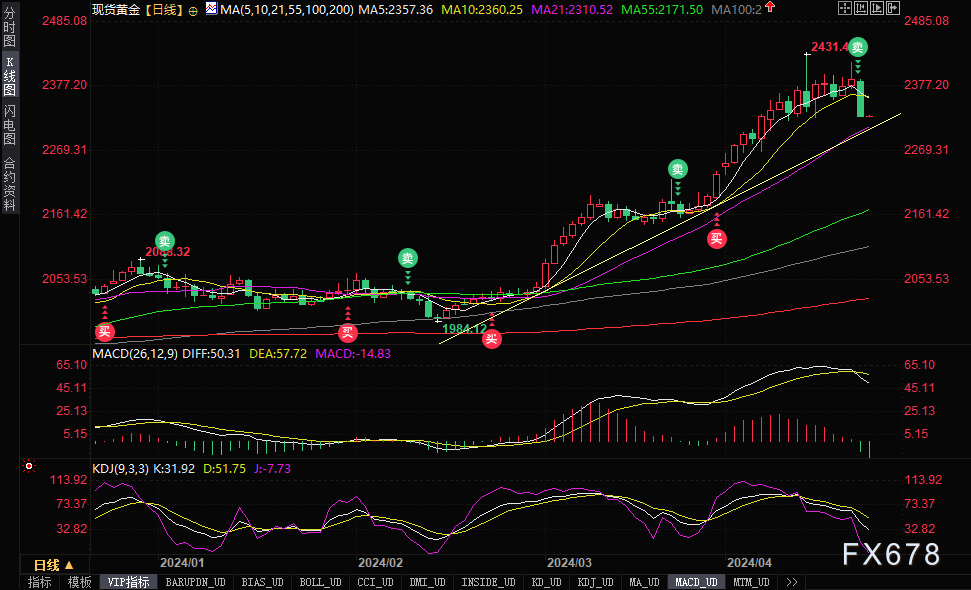The width and height of the screenshot is (971, 590).
Task: Open the 合约资料 contract info panel
Action: pos(10,183)
